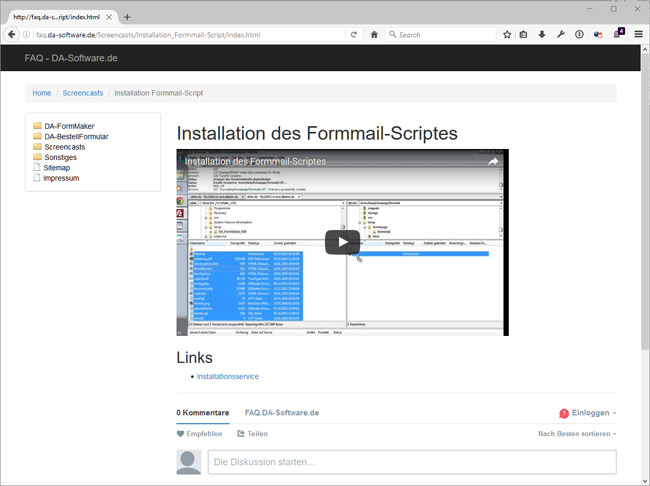Screen dimensions: 650x486
Task: Click the commenter avatar placeholder
Action: (189, 462)
